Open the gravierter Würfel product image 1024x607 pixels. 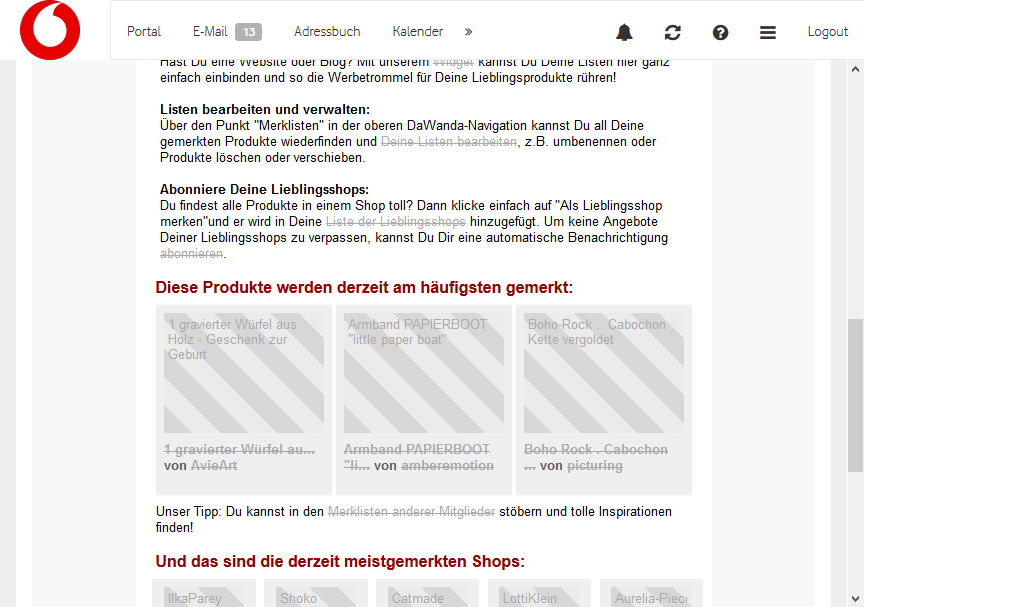[x=244, y=372]
